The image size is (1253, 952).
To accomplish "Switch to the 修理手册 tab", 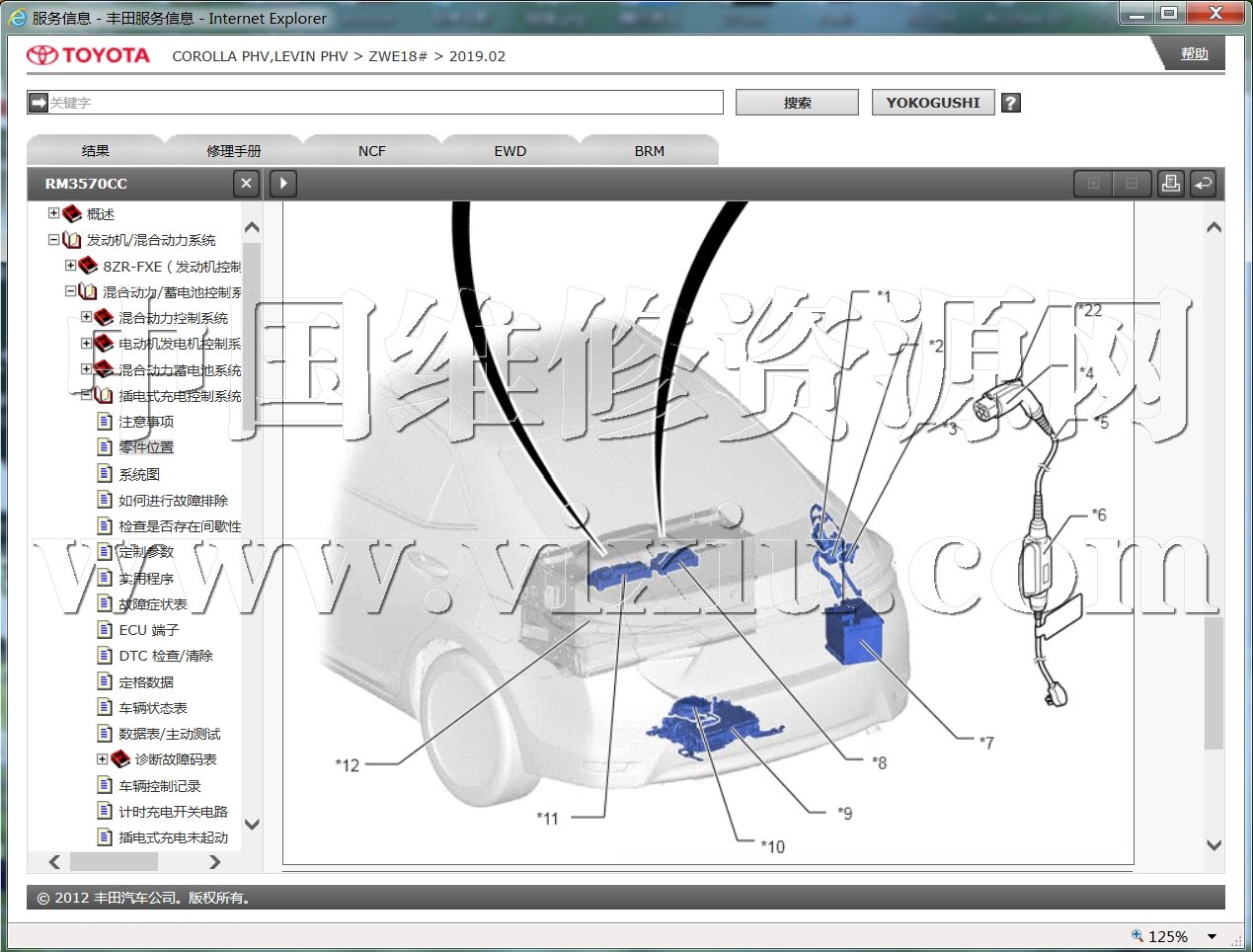I will (233, 151).
